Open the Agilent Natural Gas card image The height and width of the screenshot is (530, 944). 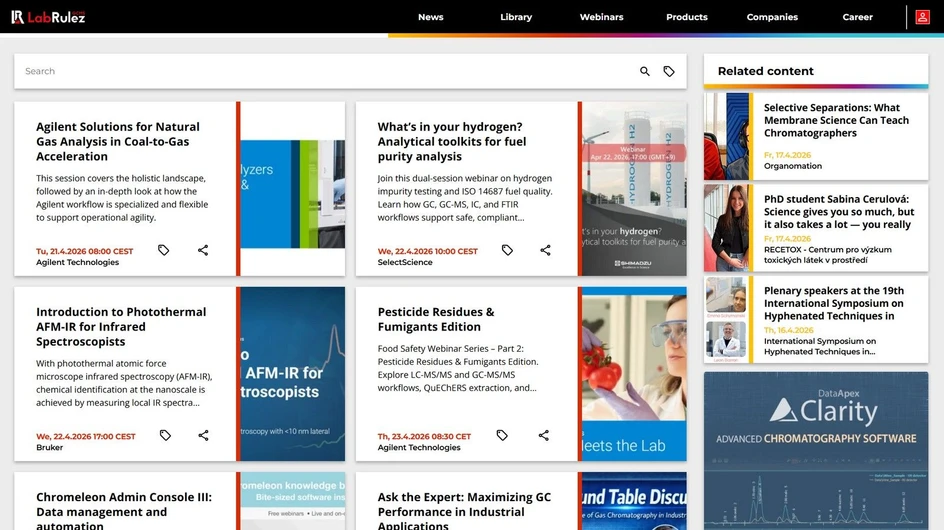coord(293,189)
